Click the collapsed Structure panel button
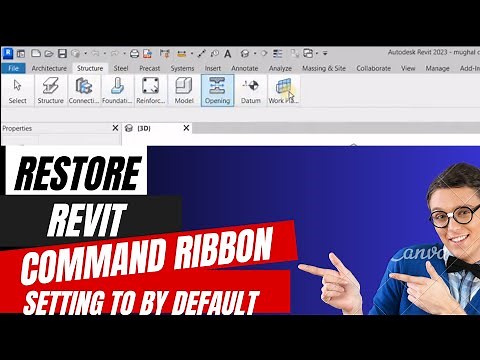 click(50, 90)
